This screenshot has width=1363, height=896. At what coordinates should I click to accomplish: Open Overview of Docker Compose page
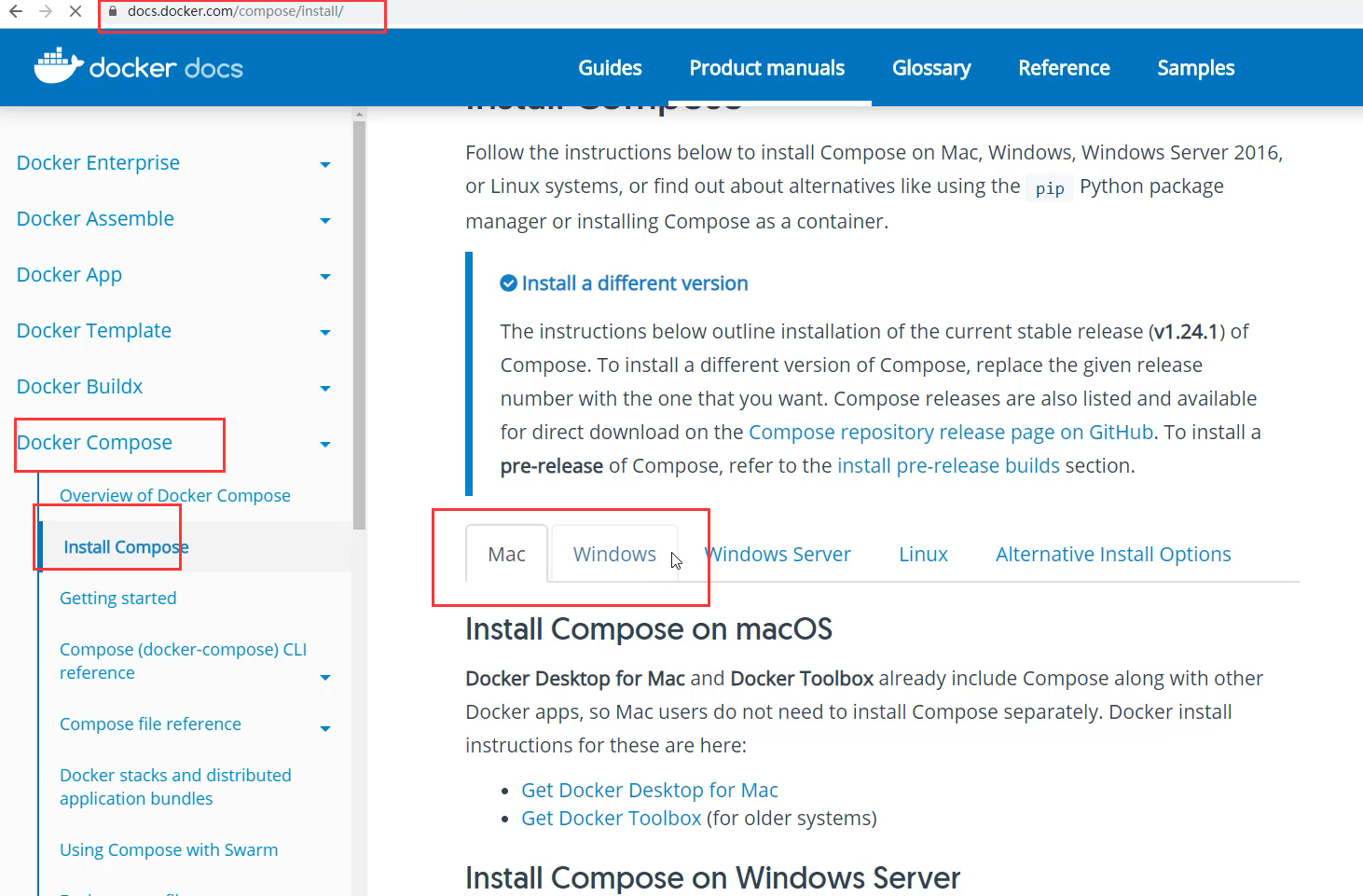point(175,495)
